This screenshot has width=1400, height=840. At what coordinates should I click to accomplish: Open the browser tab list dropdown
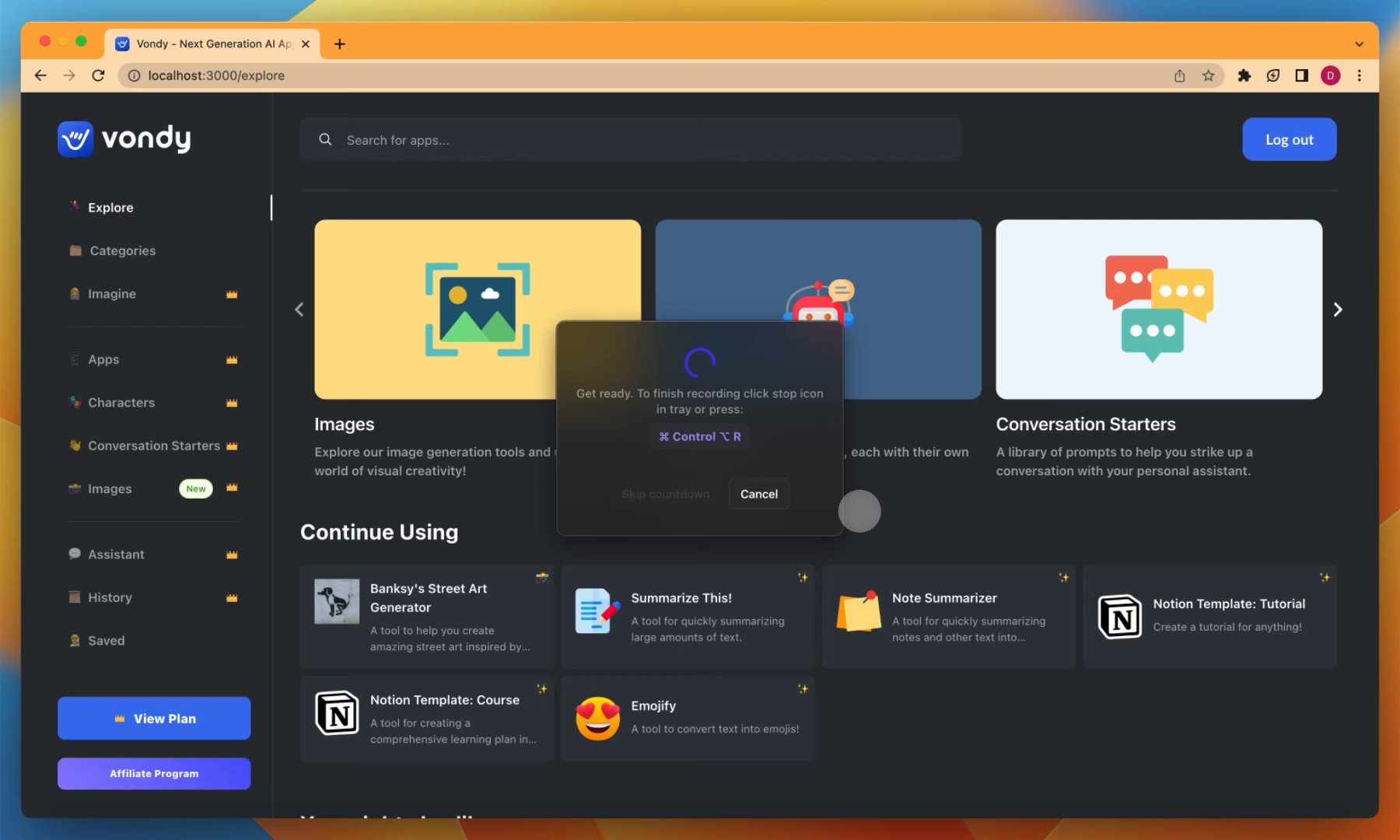1358,44
